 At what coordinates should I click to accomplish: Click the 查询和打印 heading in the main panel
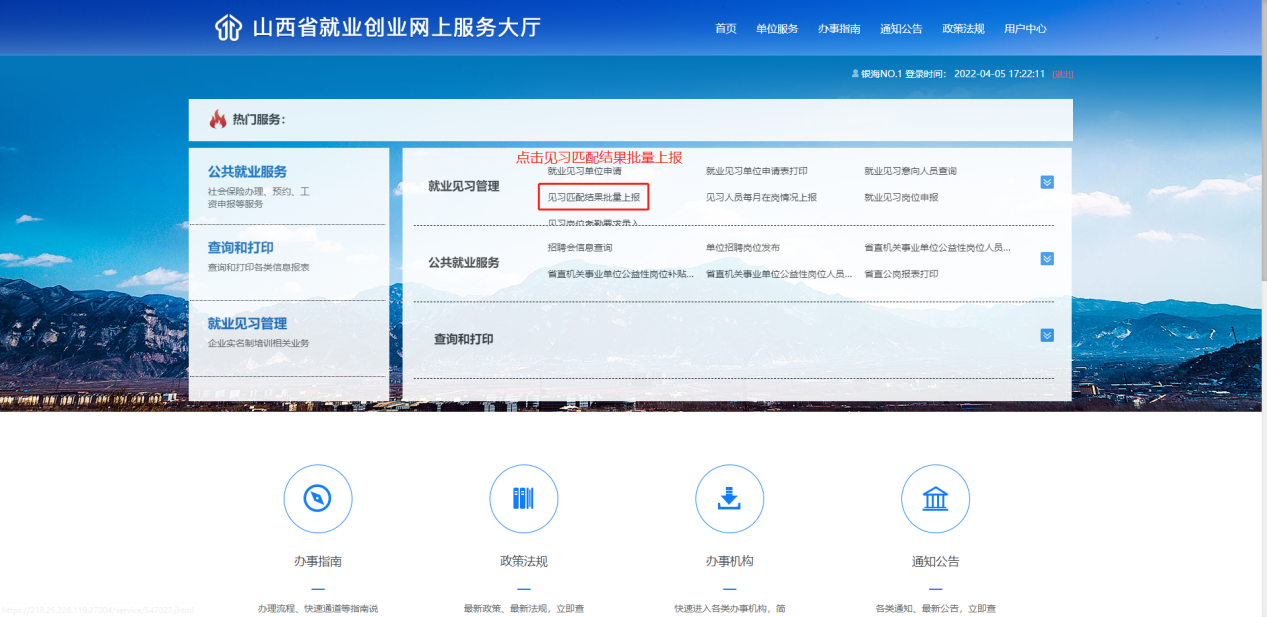tap(464, 340)
